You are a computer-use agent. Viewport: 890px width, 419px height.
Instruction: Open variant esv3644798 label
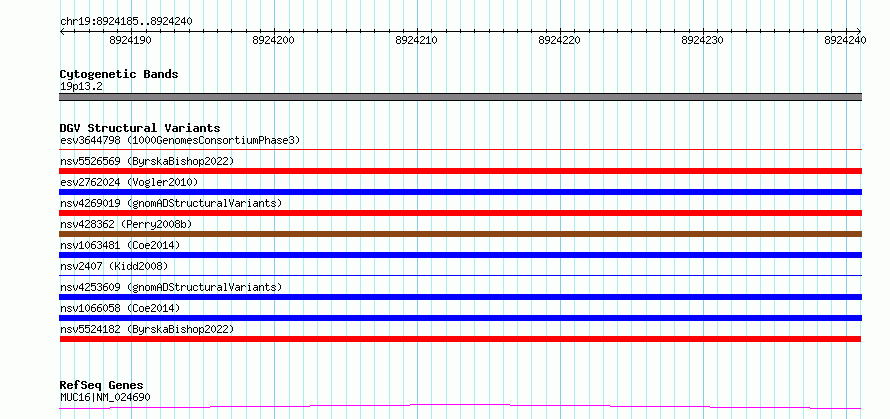pyautogui.click(x=180, y=140)
